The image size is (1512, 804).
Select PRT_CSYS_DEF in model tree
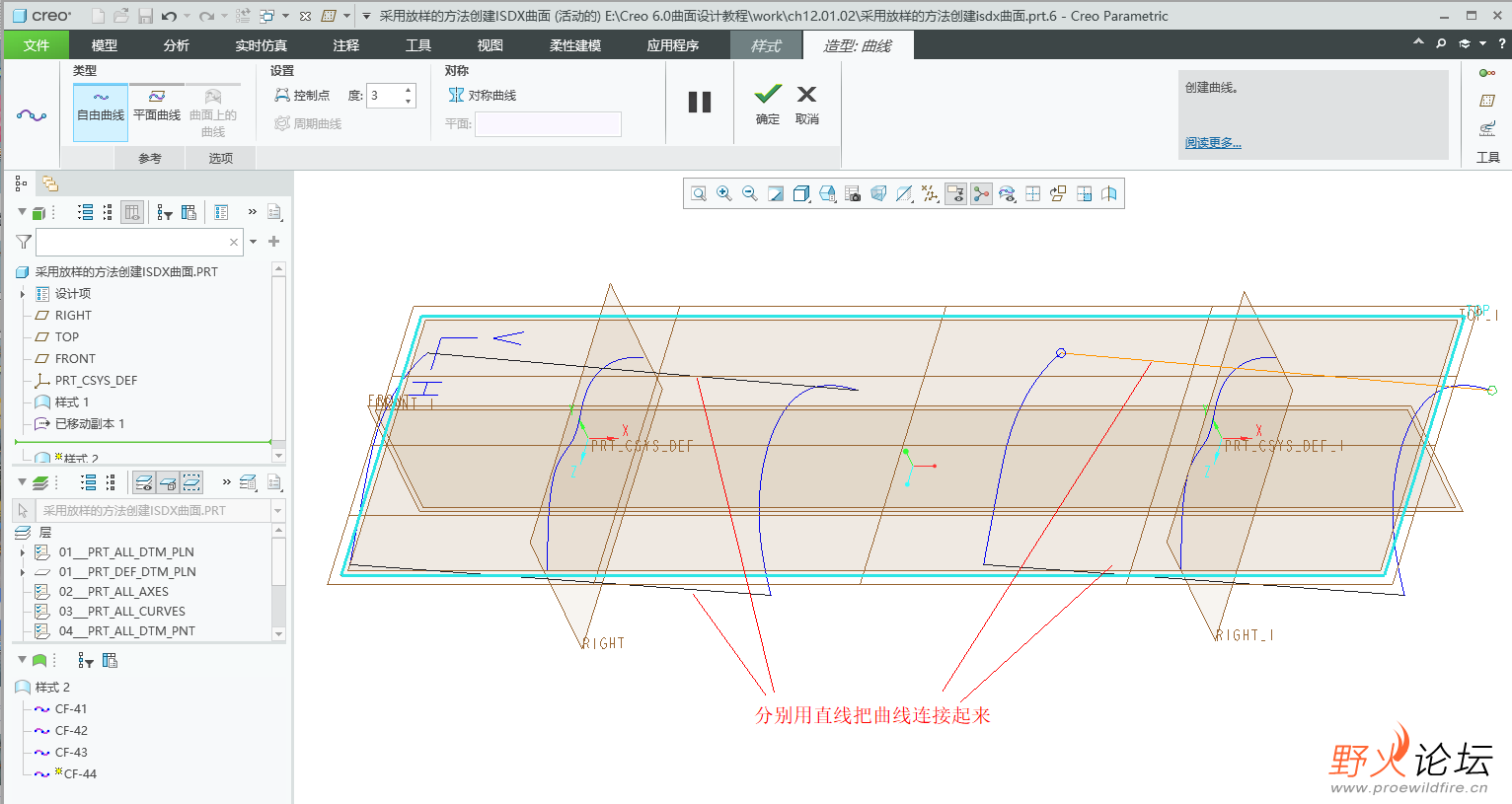(96, 381)
